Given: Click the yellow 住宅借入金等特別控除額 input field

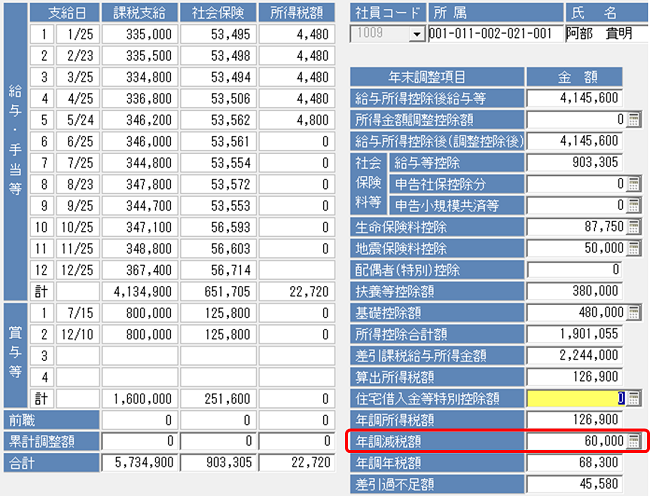Looking at the screenshot, I should point(576,398).
